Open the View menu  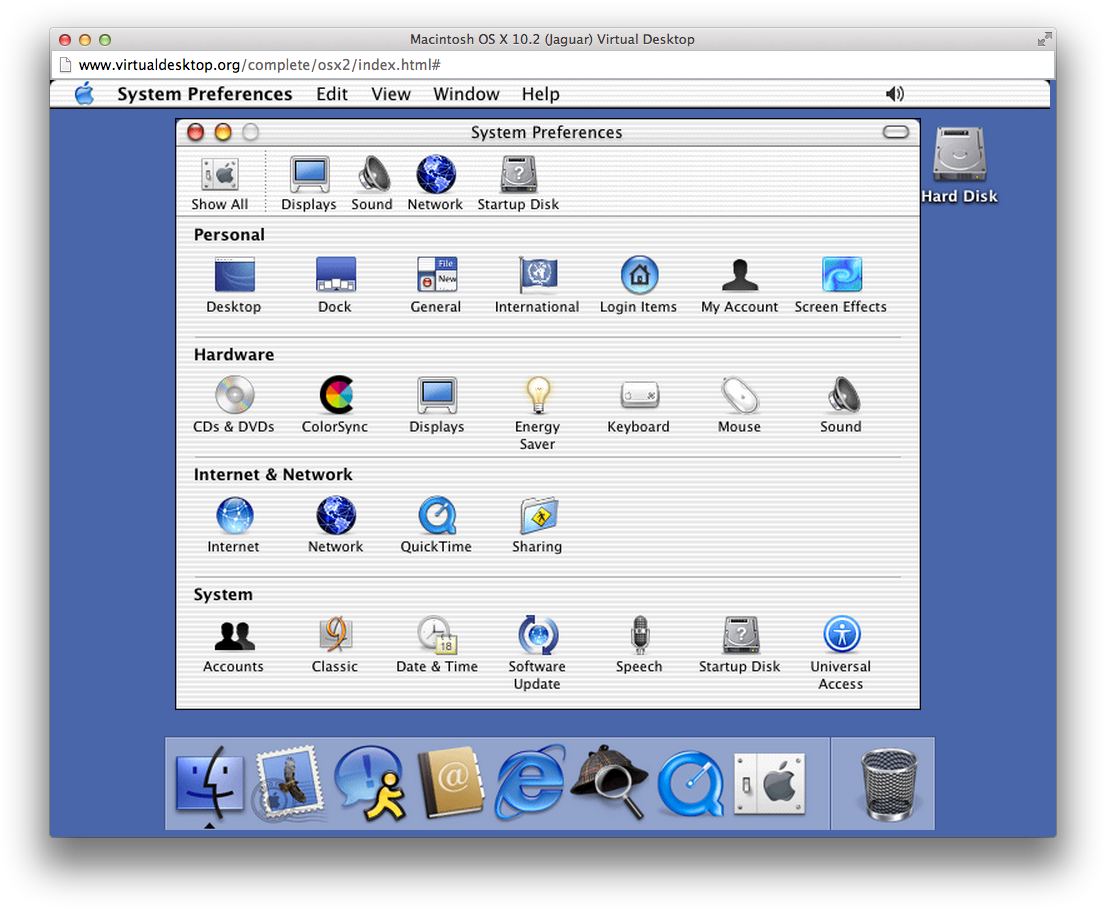point(390,94)
